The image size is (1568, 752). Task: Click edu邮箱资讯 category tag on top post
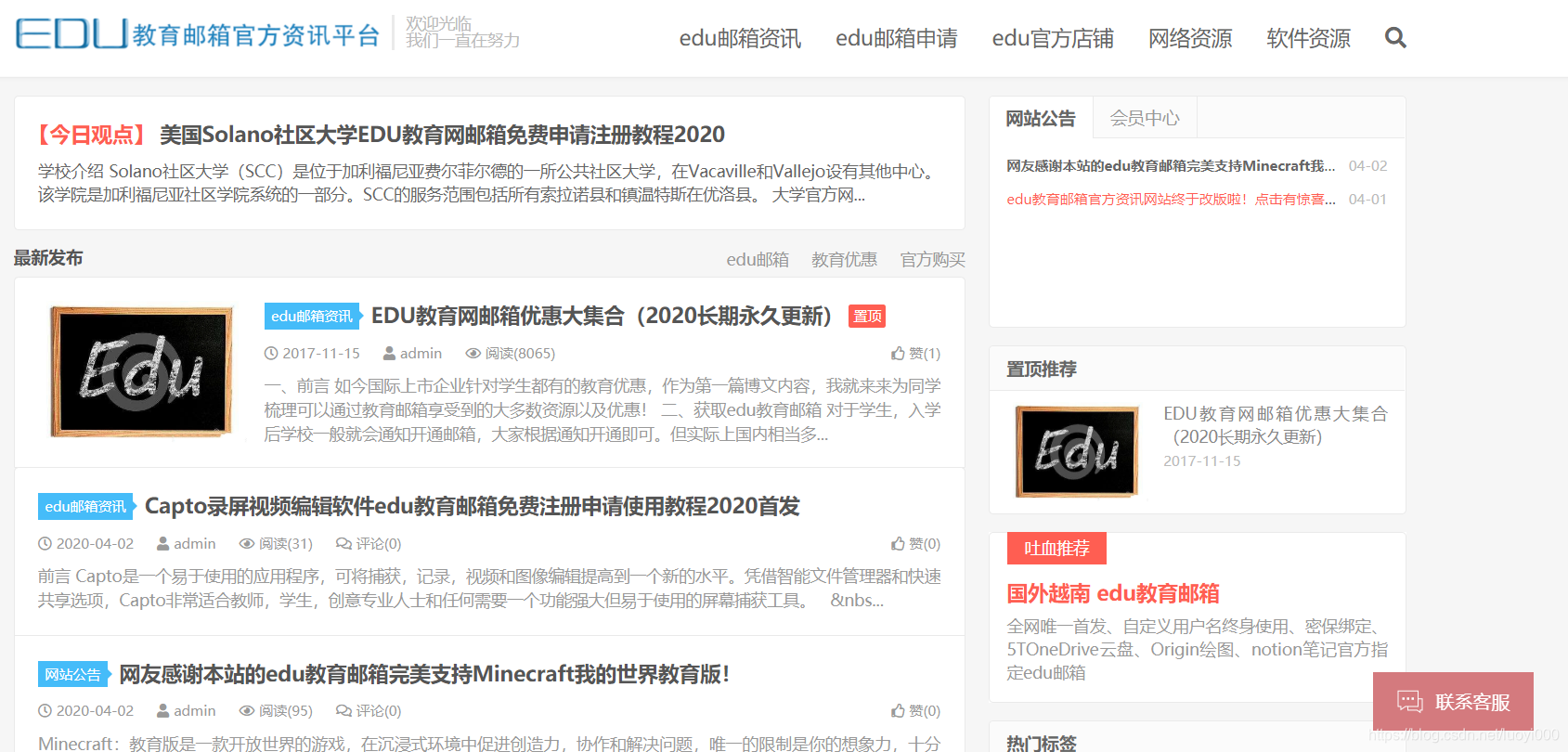[x=312, y=317]
